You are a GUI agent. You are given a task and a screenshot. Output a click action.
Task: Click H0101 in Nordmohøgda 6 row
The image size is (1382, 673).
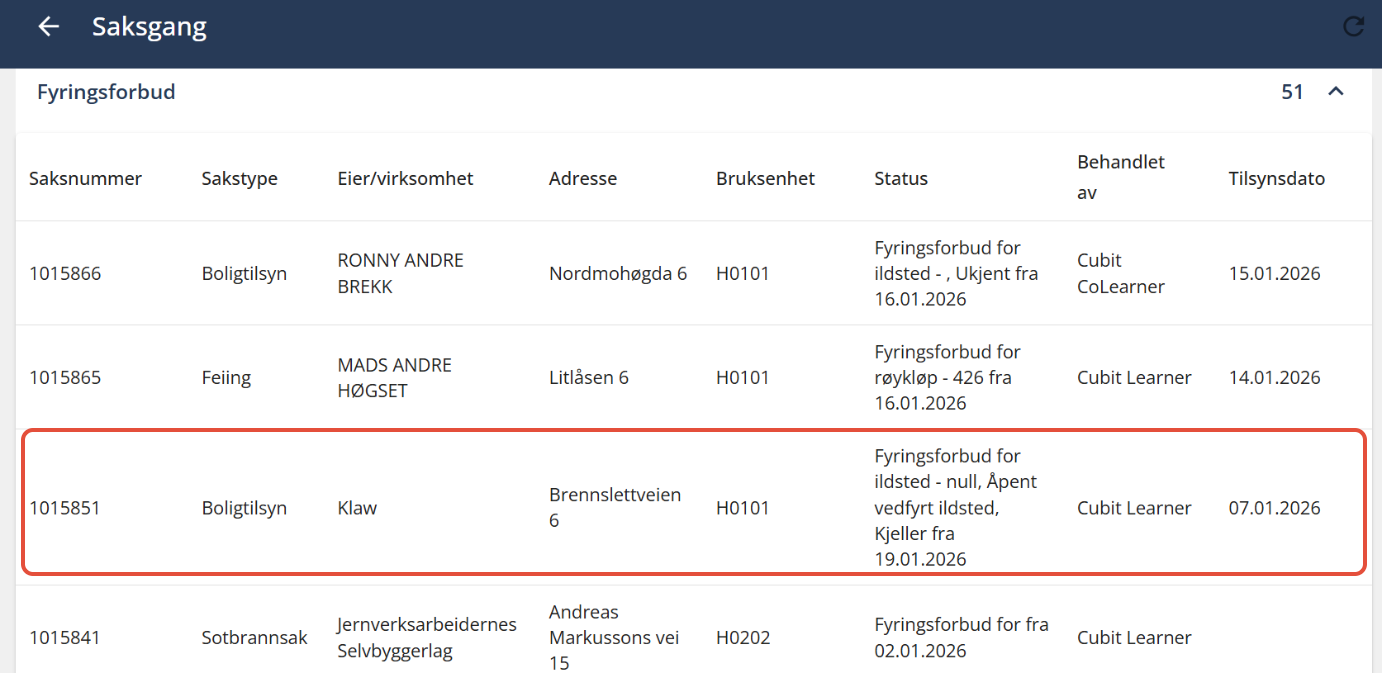pos(743,273)
